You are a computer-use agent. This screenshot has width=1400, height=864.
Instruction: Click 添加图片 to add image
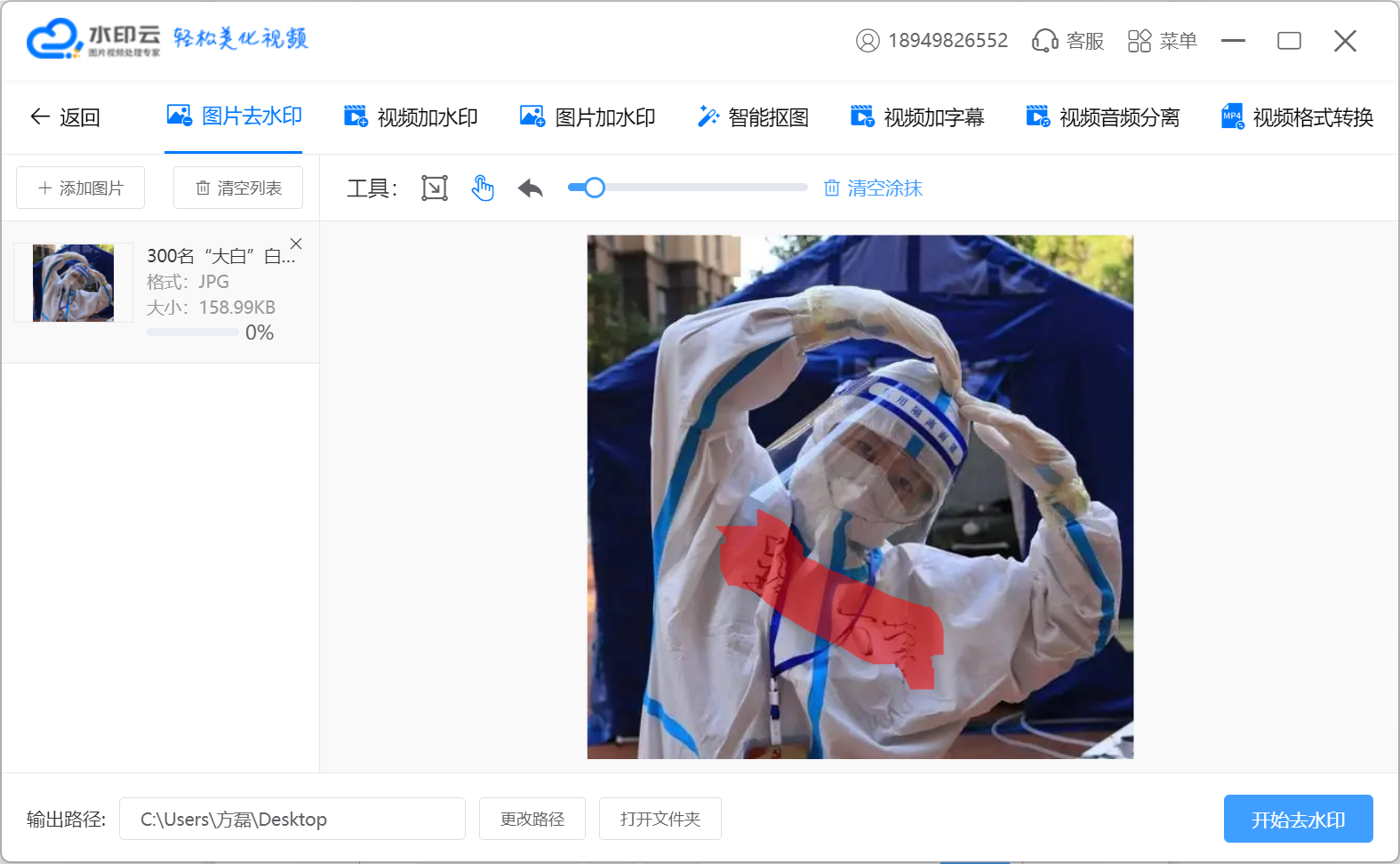click(81, 188)
